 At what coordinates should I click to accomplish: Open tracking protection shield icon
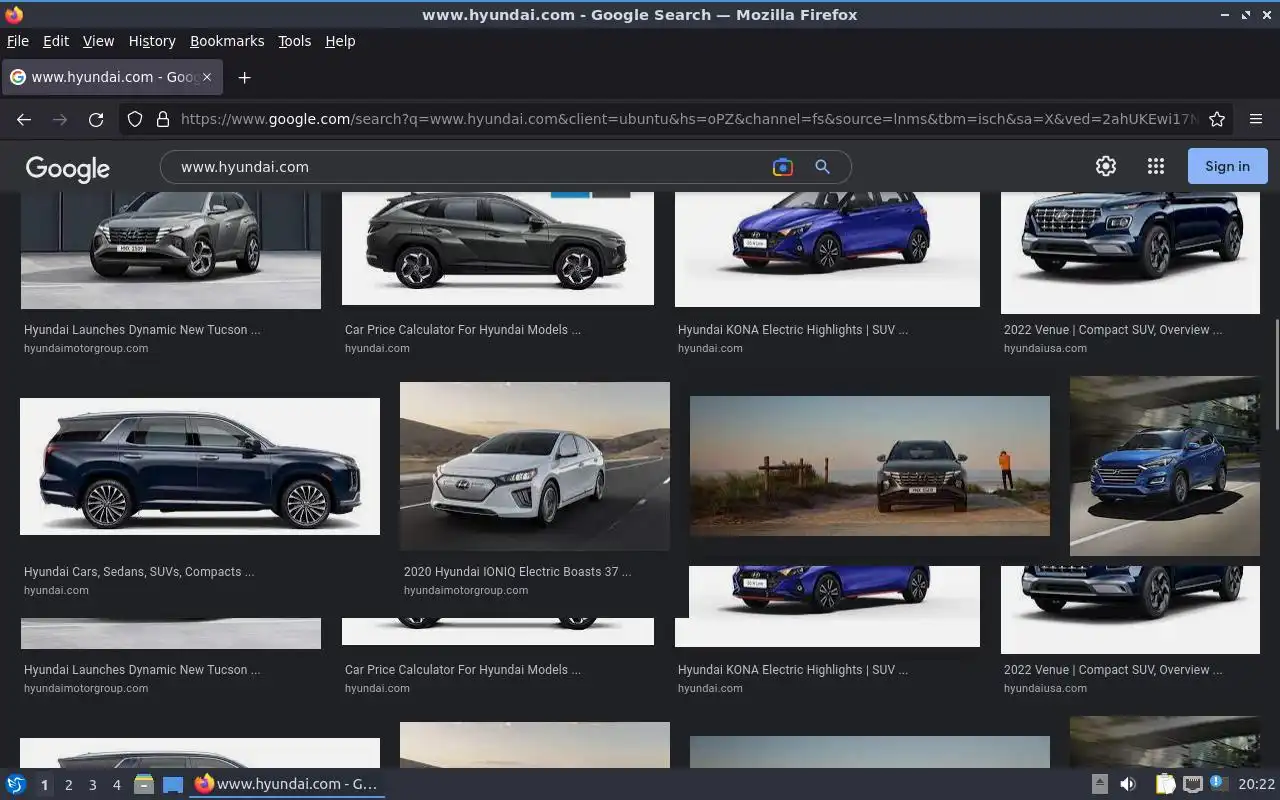click(135, 119)
